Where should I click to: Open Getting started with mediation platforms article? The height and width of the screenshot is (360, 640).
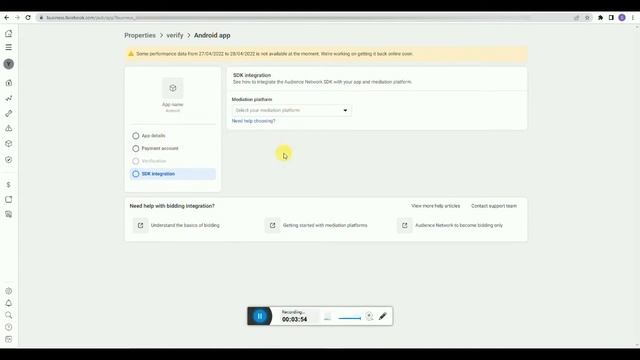tap(325, 225)
